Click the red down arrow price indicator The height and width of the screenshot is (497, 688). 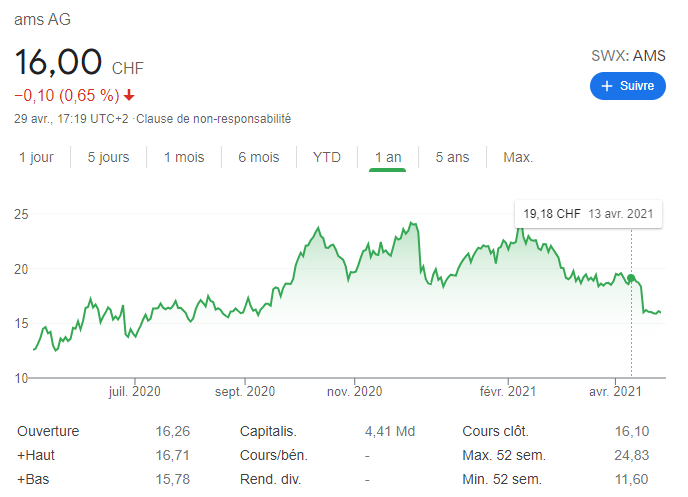coord(129,95)
